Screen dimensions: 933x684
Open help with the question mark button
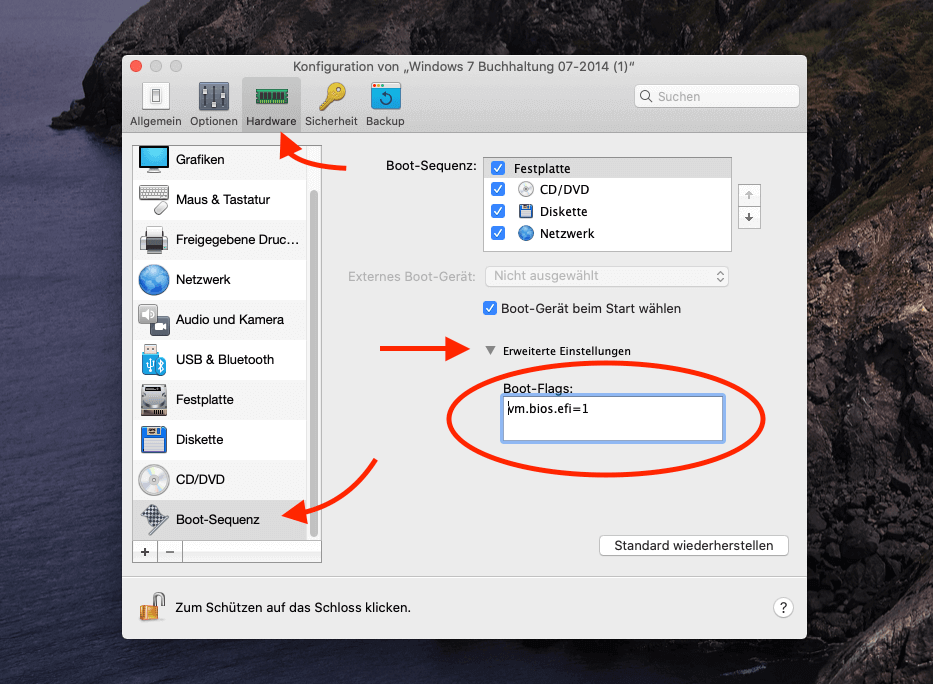(783, 607)
